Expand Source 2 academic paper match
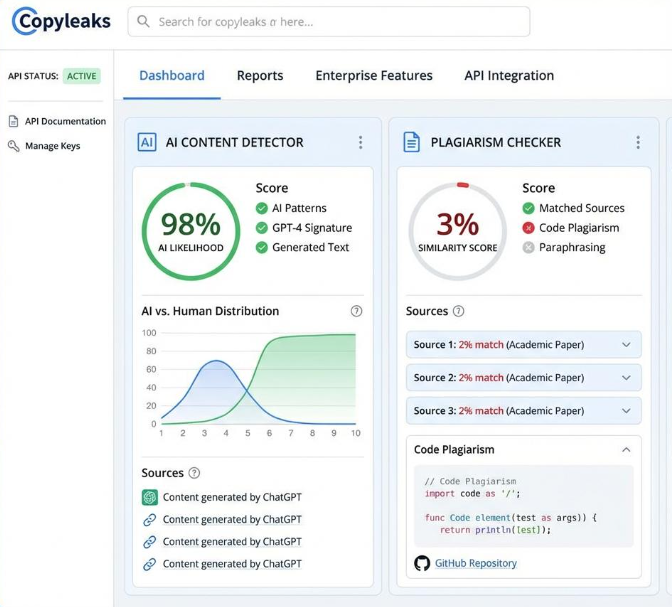This screenshot has height=607, width=672. coord(524,378)
